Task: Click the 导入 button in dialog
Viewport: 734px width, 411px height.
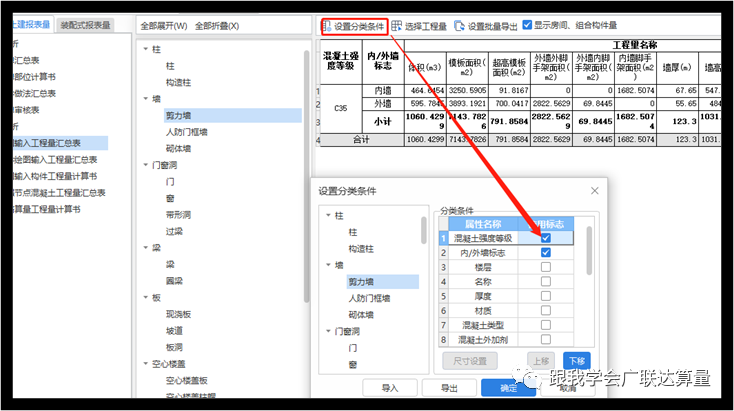Action: click(389, 388)
